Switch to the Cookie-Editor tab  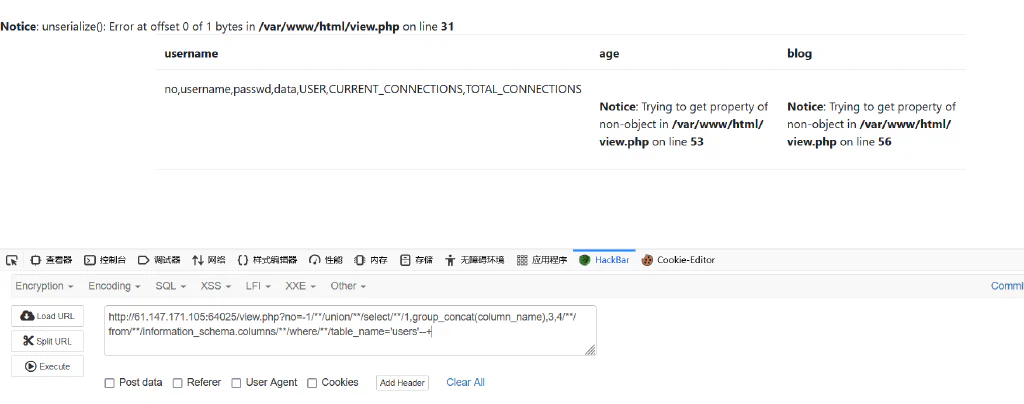pos(678,260)
